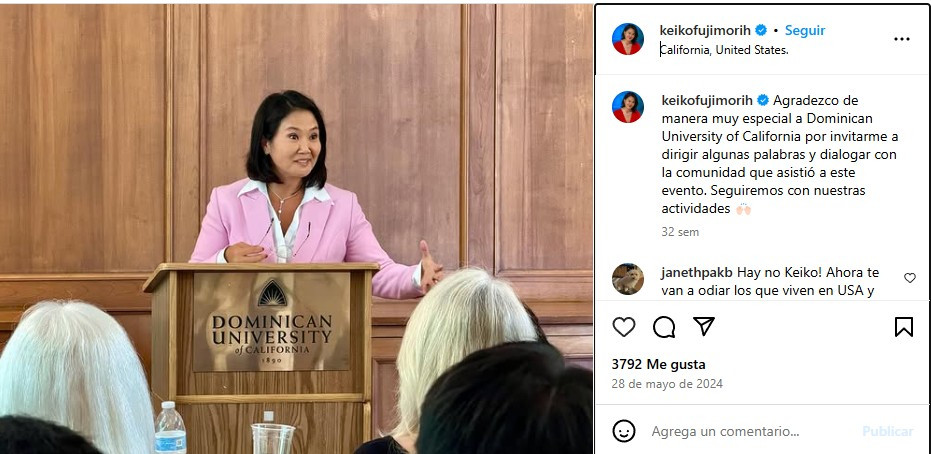Click the Seguir follow button
Image resolution: width=931 pixels, height=454 pixels.
805,30
